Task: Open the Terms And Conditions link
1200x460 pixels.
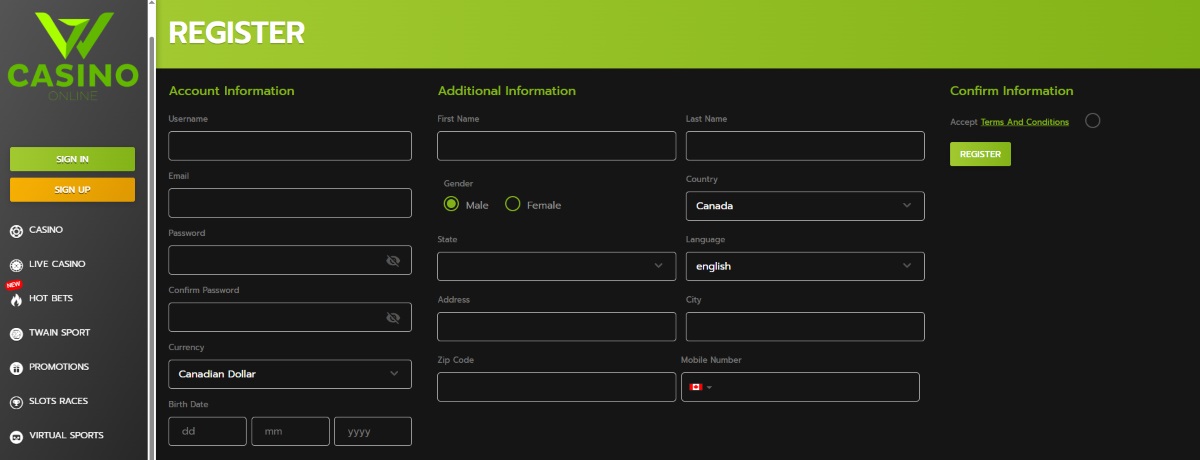Action: (x=1024, y=122)
